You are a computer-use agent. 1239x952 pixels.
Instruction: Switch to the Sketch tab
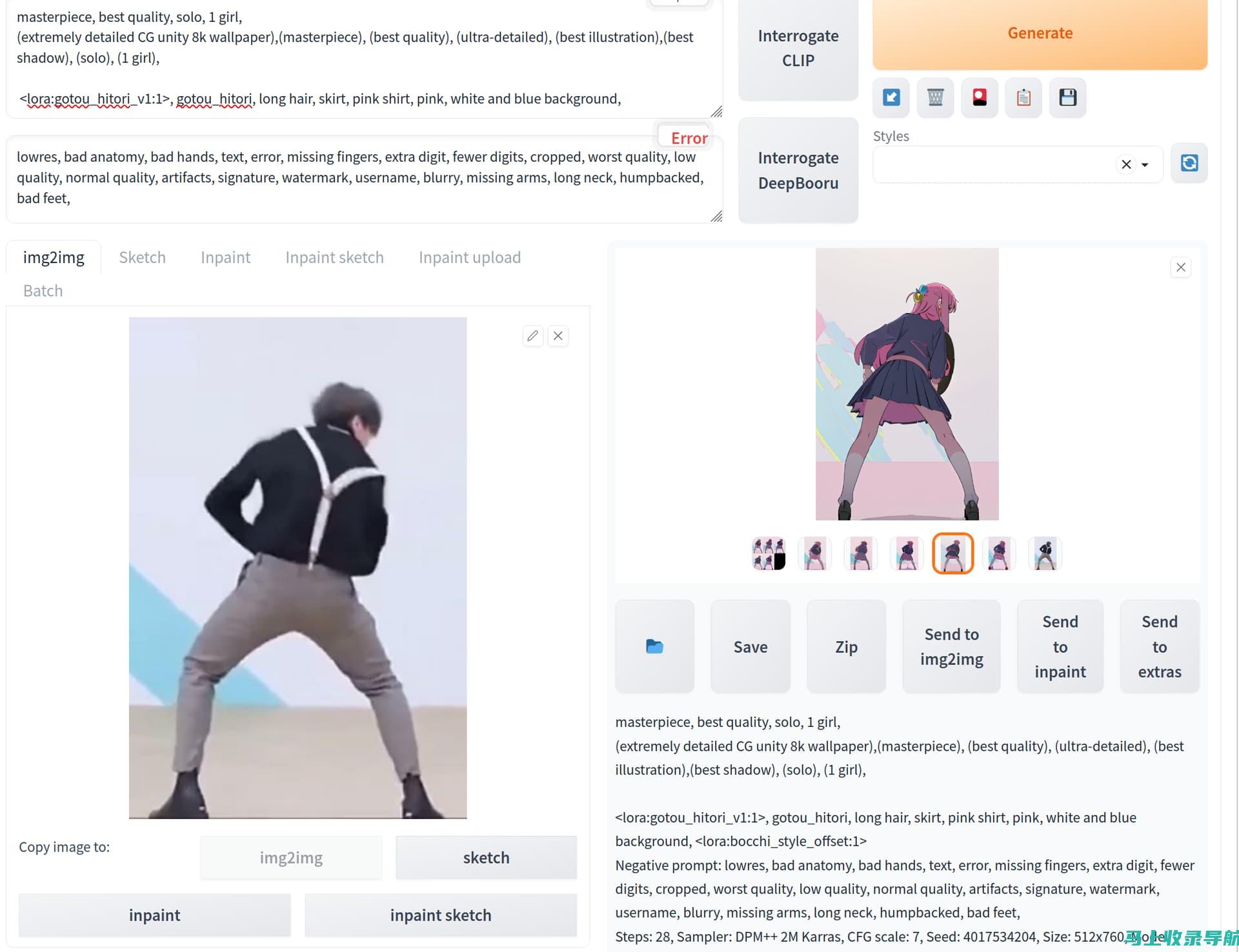tap(142, 257)
